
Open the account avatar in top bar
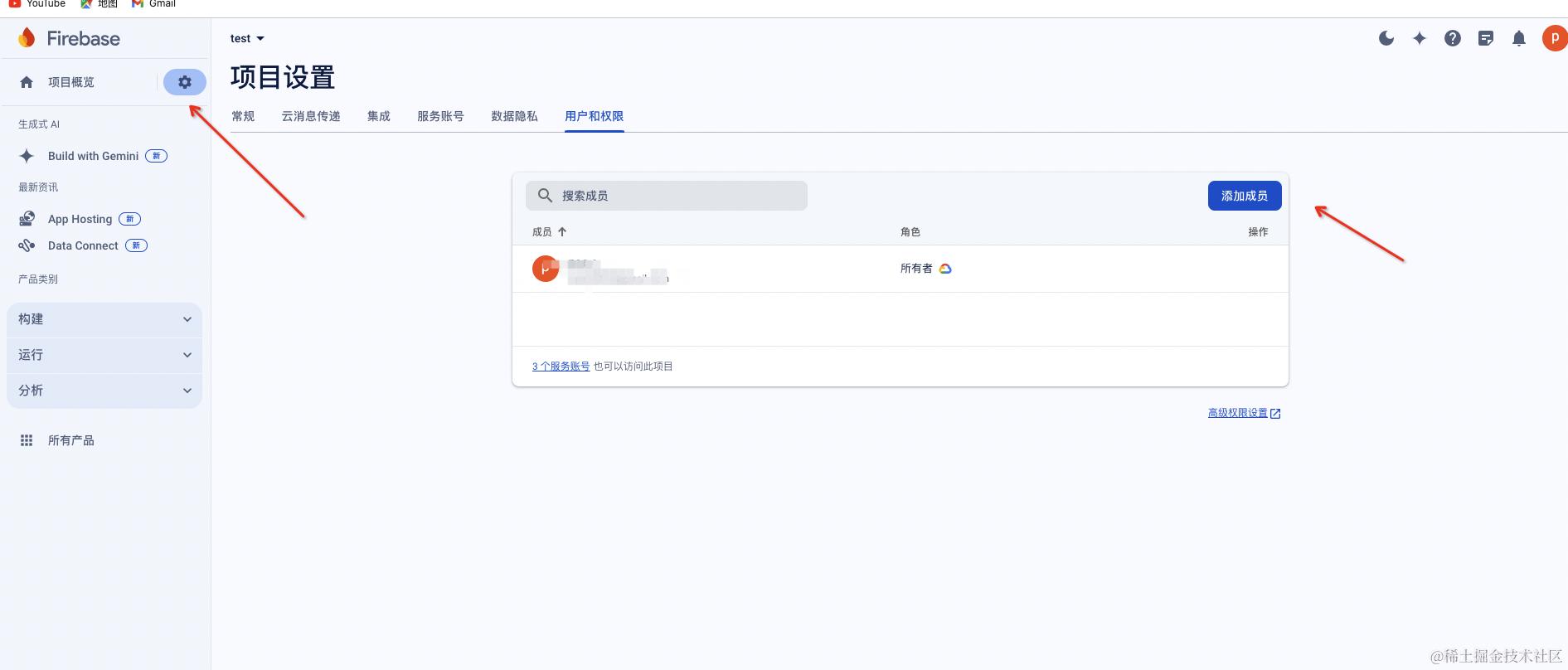pyautogui.click(x=1555, y=38)
